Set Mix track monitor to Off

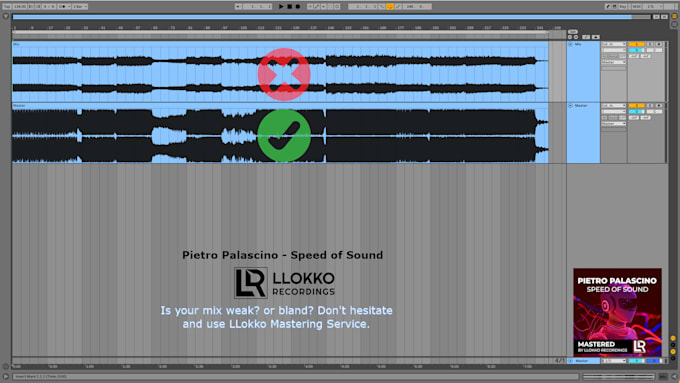click(x=622, y=56)
